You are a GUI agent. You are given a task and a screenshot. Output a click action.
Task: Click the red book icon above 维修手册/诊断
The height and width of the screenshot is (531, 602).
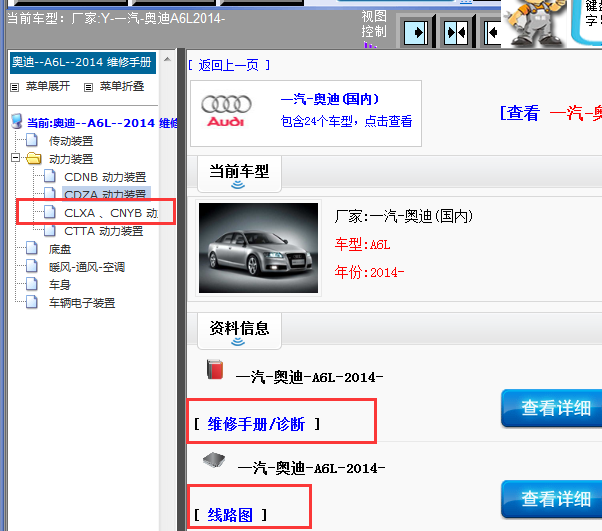(x=215, y=369)
